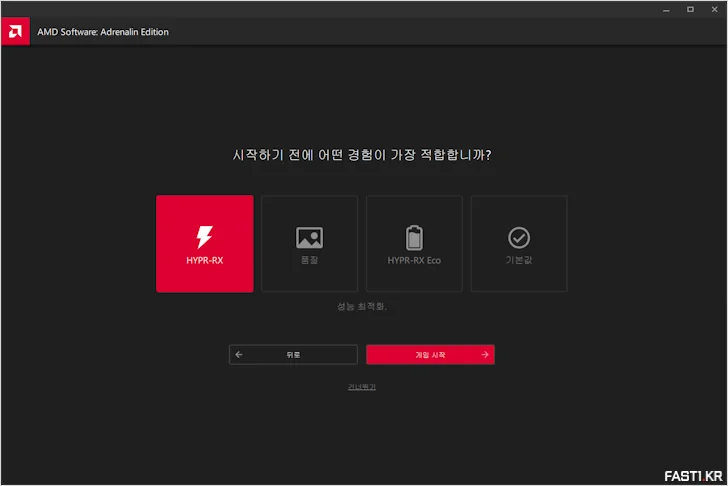Minimize the AMD Software window

(666, 10)
